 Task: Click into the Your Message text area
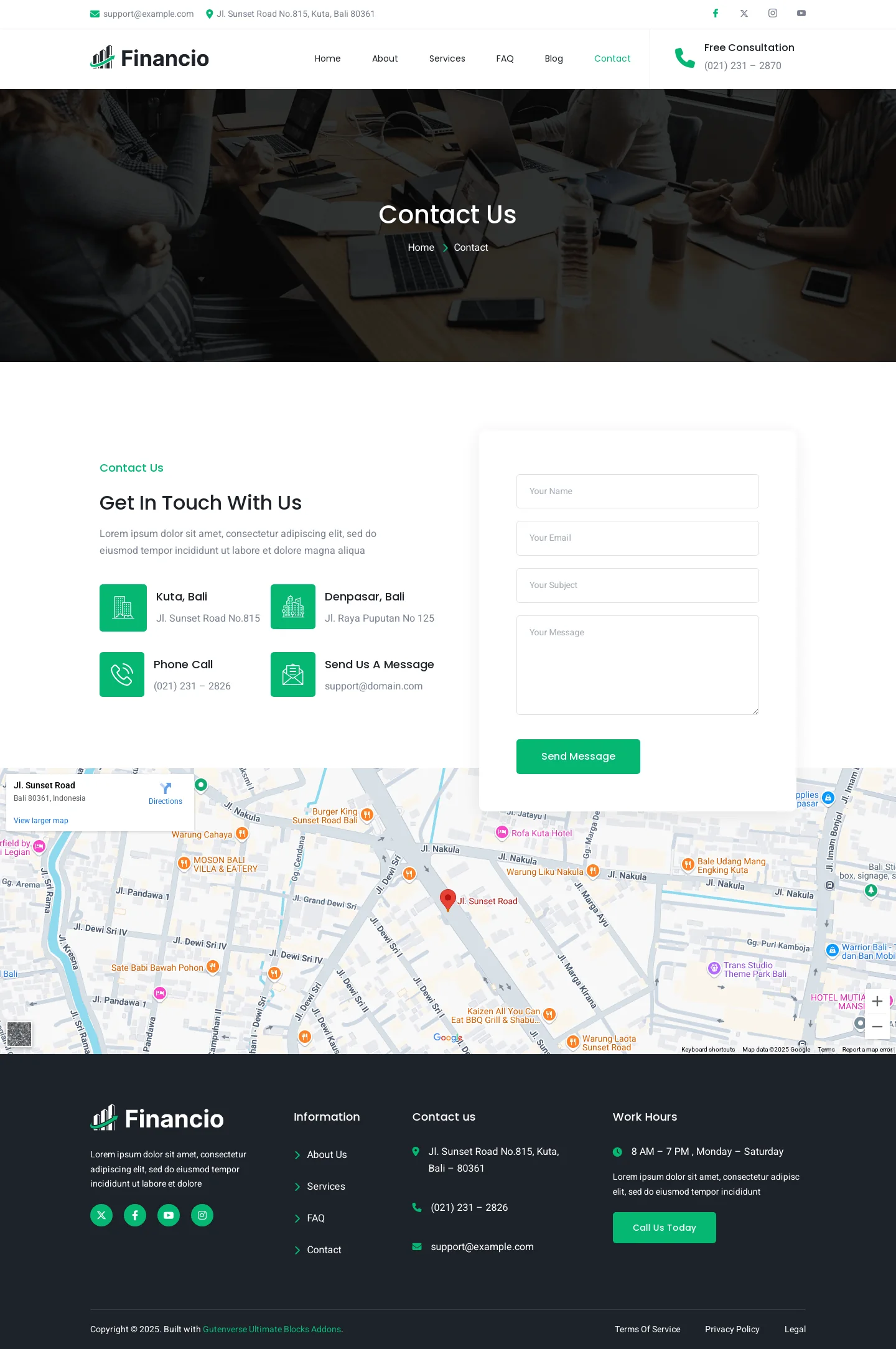[637, 665]
